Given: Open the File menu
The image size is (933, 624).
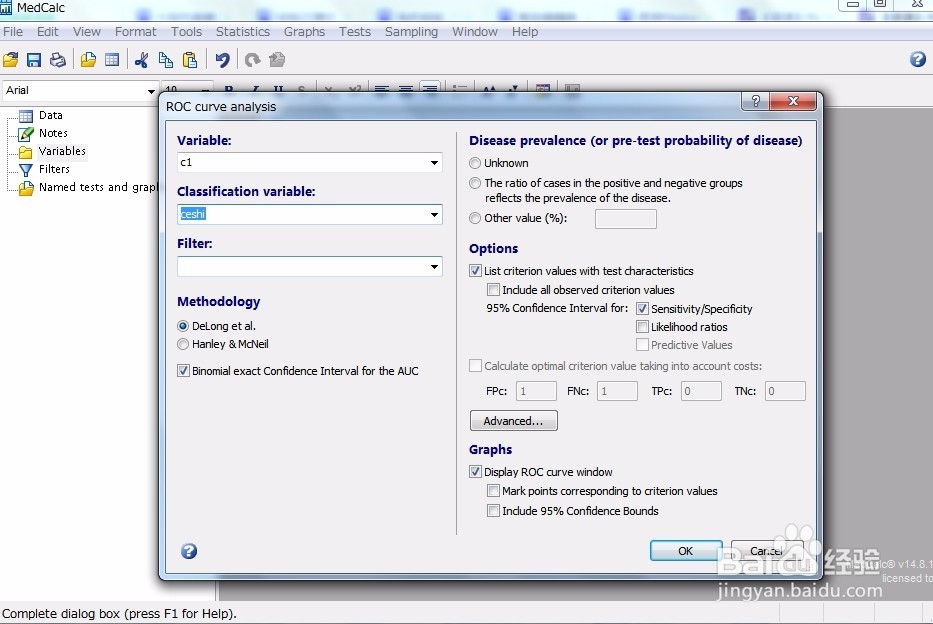Looking at the screenshot, I should 12,32.
